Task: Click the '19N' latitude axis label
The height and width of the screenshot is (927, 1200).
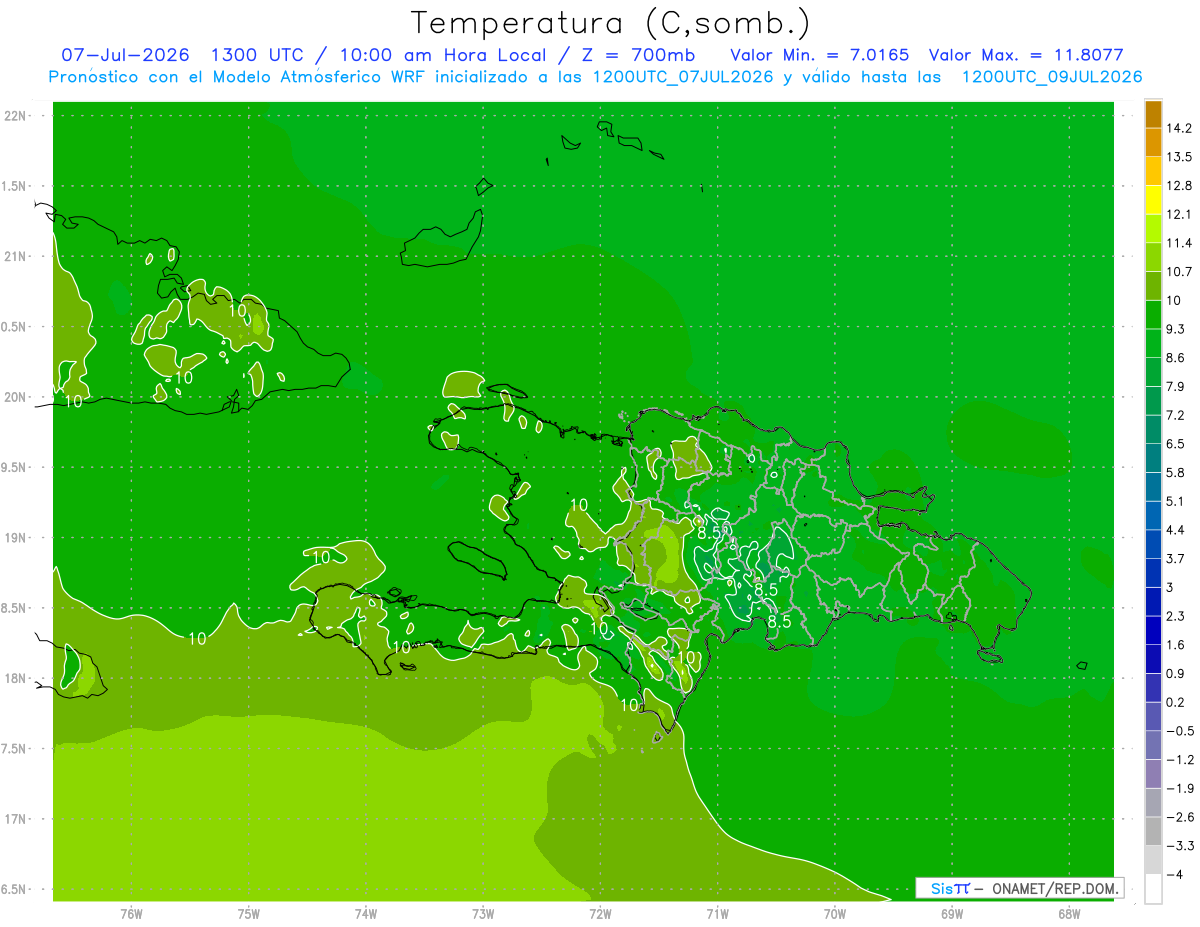Action: pyautogui.click(x=15, y=538)
